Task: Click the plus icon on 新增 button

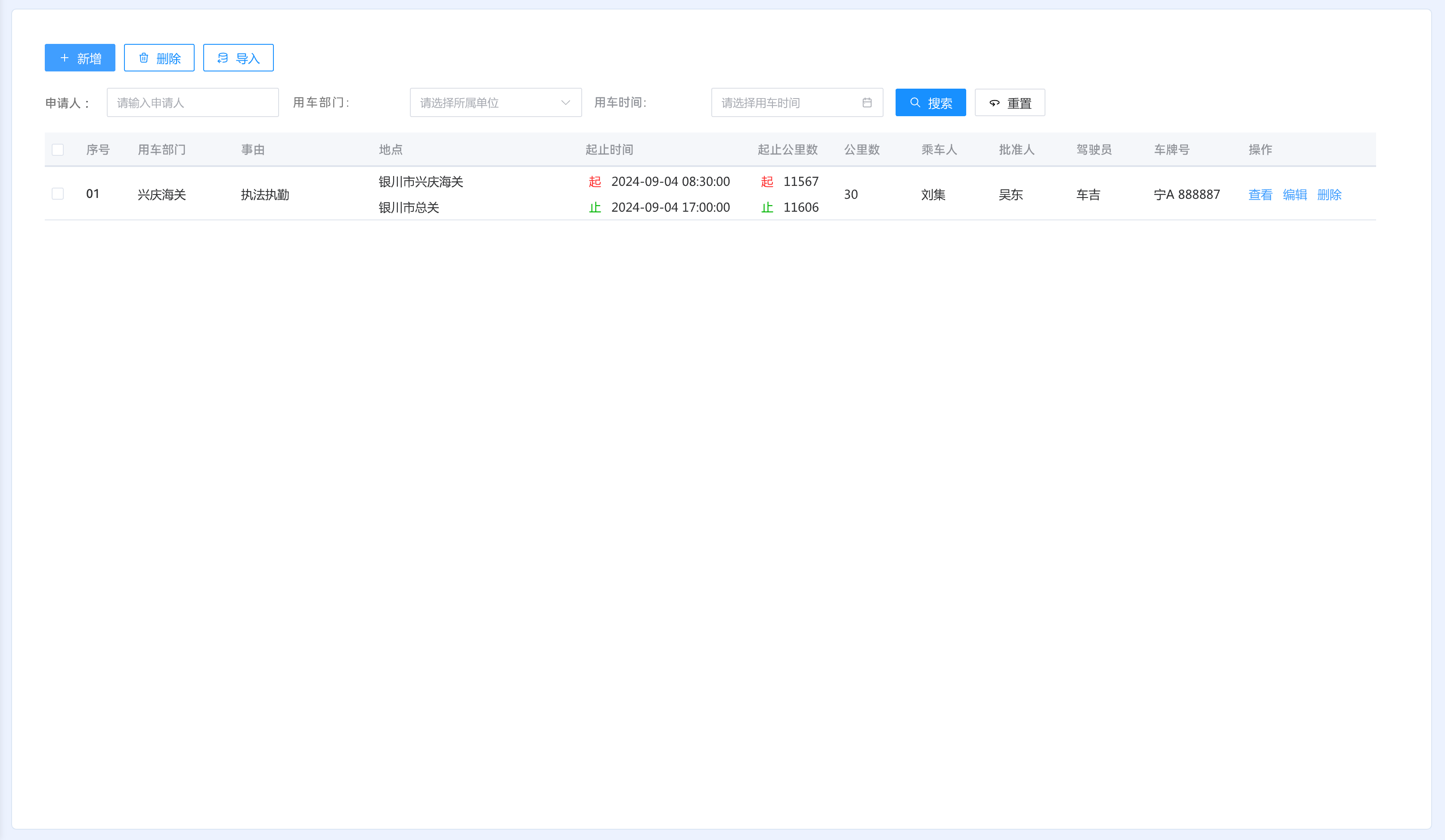Action: click(x=64, y=58)
